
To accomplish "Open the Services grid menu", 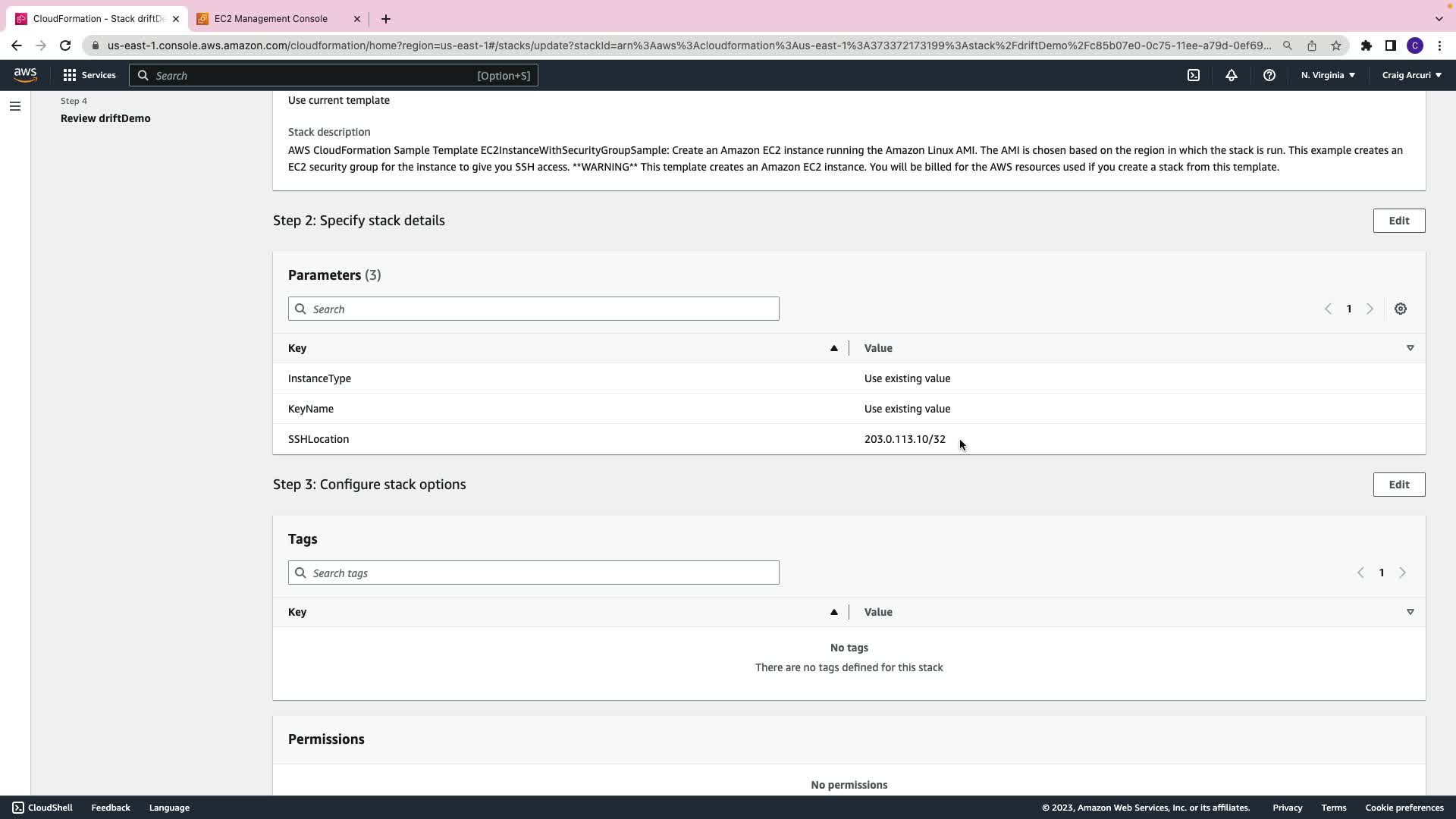I will click(x=89, y=75).
